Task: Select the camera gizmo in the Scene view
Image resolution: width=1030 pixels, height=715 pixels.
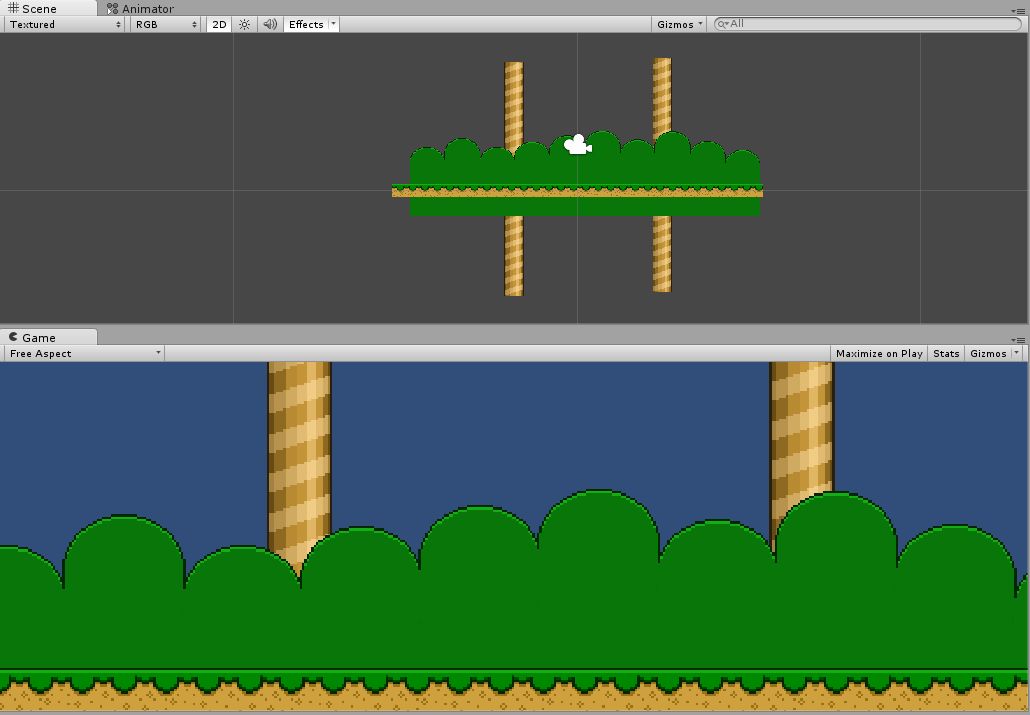Action: pyautogui.click(x=578, y=145)
